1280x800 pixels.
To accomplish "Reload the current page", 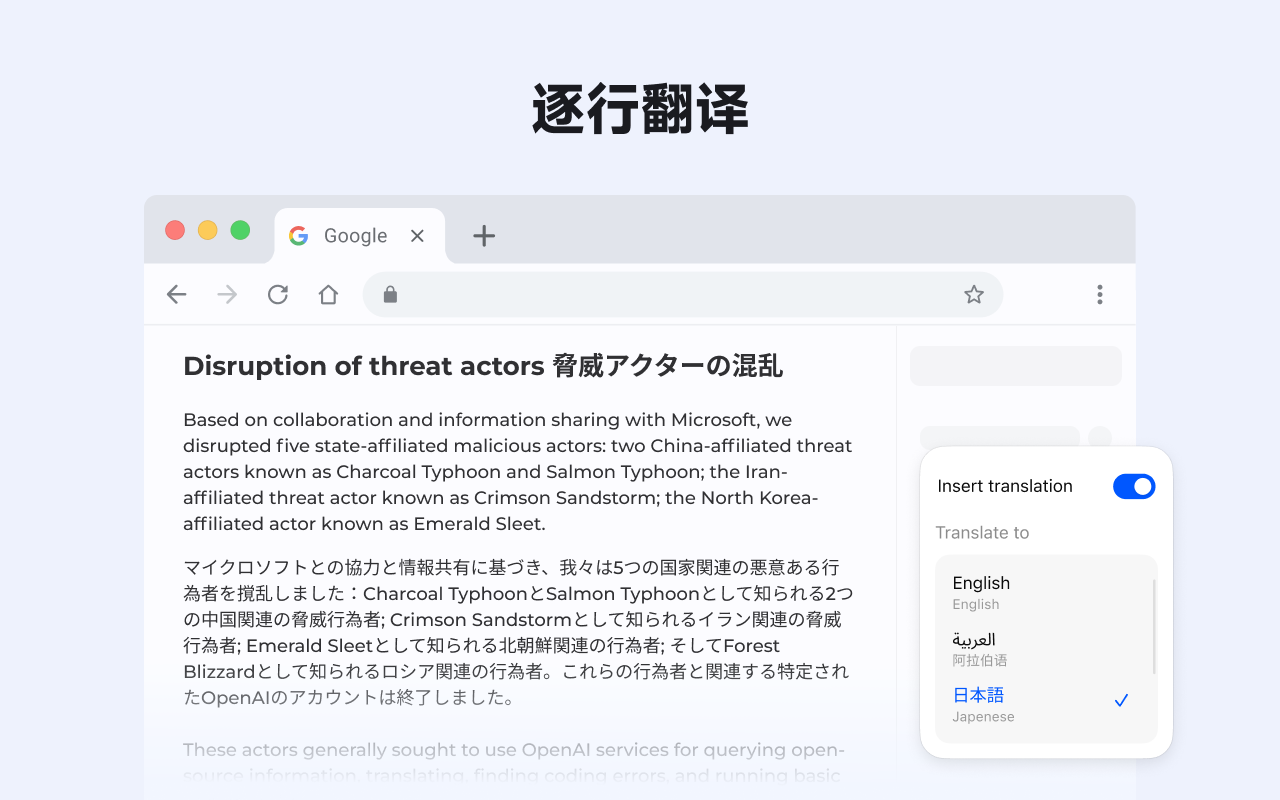I will point(277,294).
